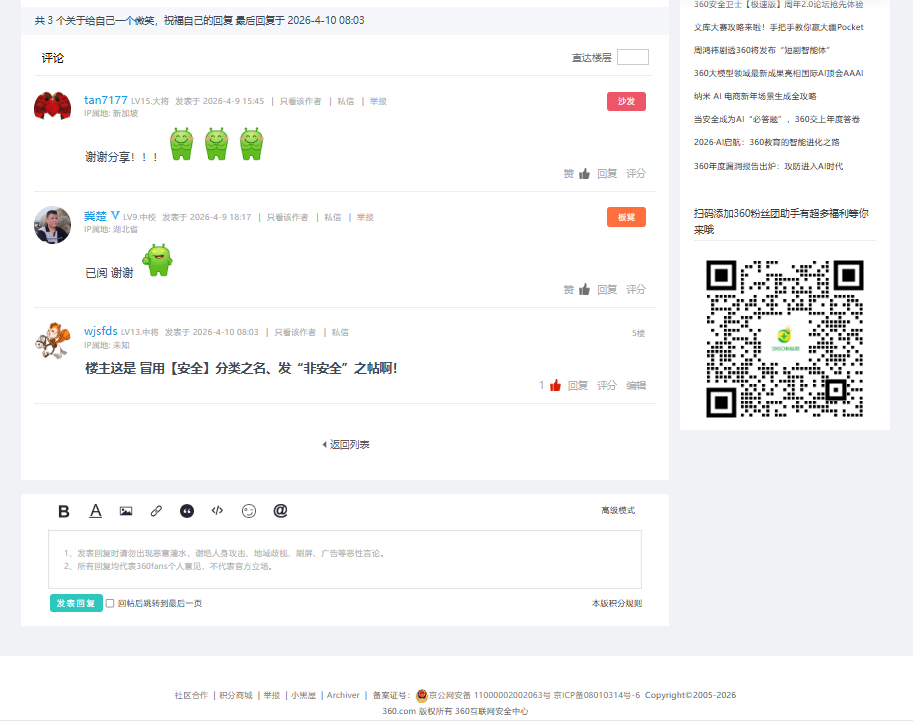Image resolution: width=913 pixels, height=721 pixels.
Task: Edit wjsfds's comment via 编辑
Action: click(x=636, y=386)
